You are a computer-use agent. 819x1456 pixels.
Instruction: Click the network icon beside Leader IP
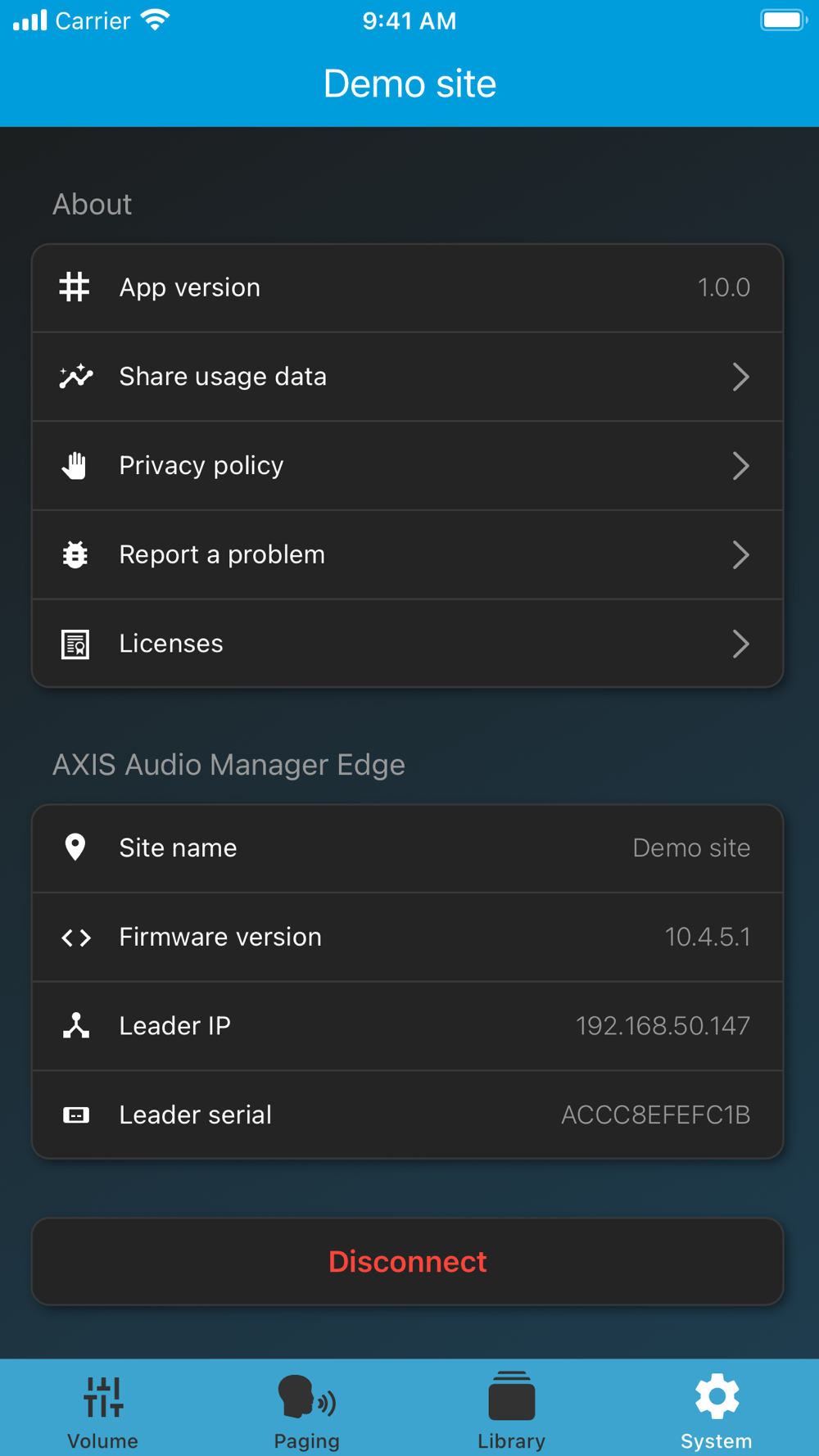(76, 1026)
